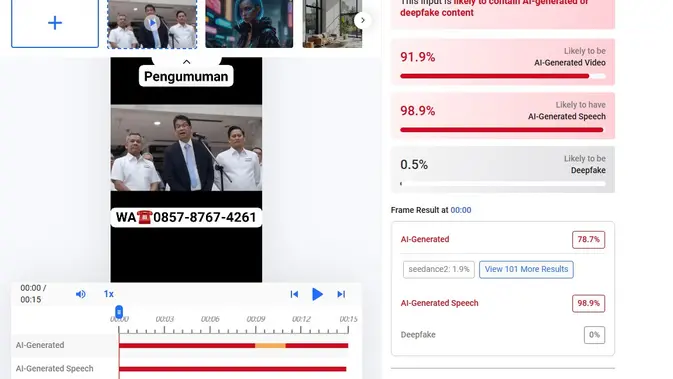The height and width of the screenshot is (379, 673).
Task: Jump to 00:15 on timeline
Action: (348, 319)
